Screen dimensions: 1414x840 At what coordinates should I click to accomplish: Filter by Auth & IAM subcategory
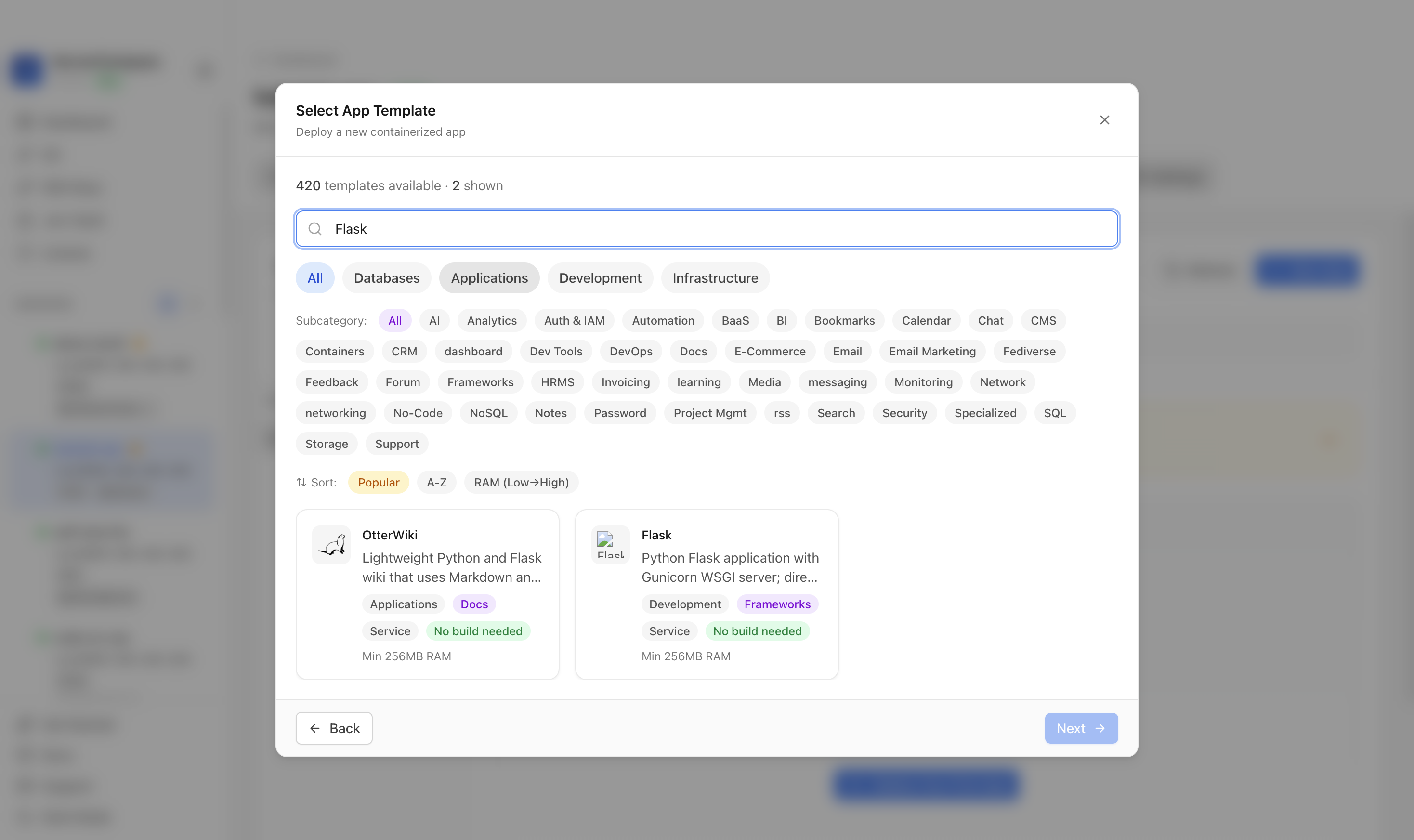[x=574, y=320]
